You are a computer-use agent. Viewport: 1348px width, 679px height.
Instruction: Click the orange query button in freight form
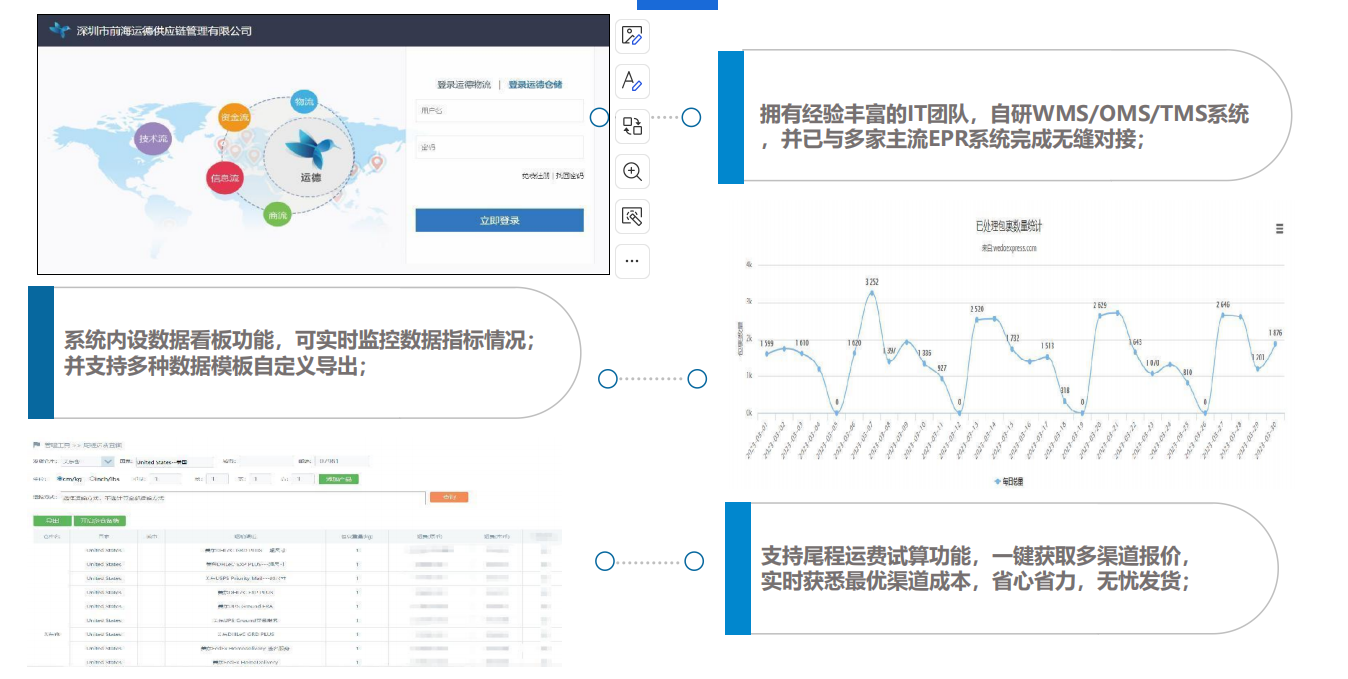tap(448, 497)
